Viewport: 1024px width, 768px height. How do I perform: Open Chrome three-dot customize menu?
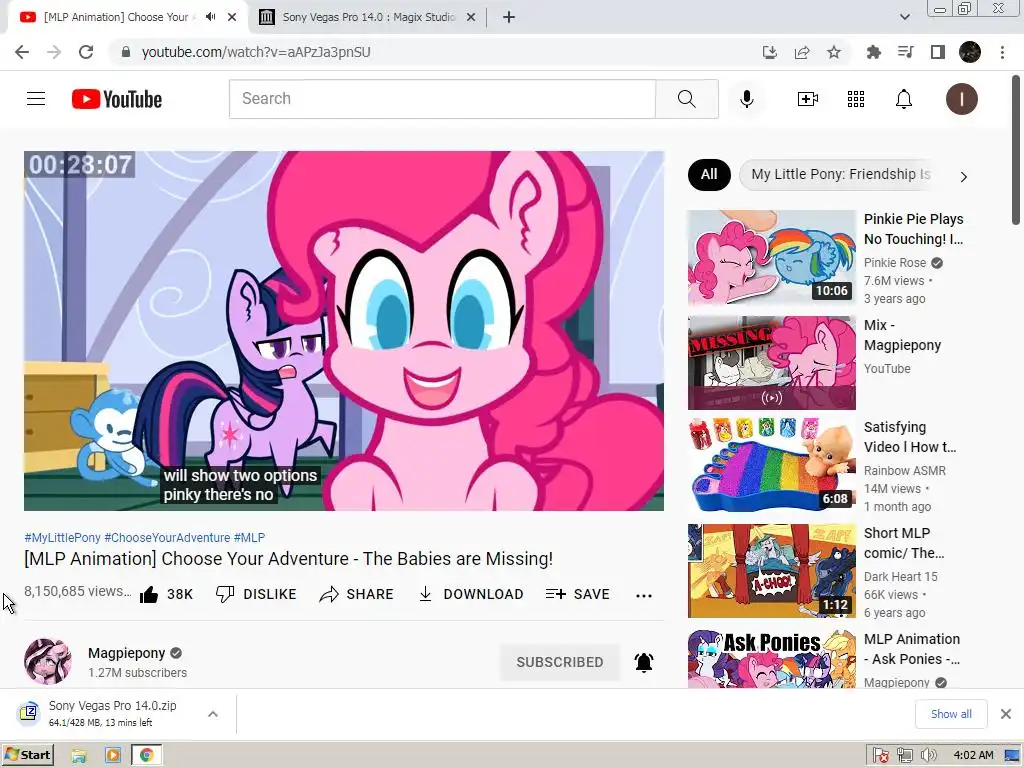(1002, 52)
